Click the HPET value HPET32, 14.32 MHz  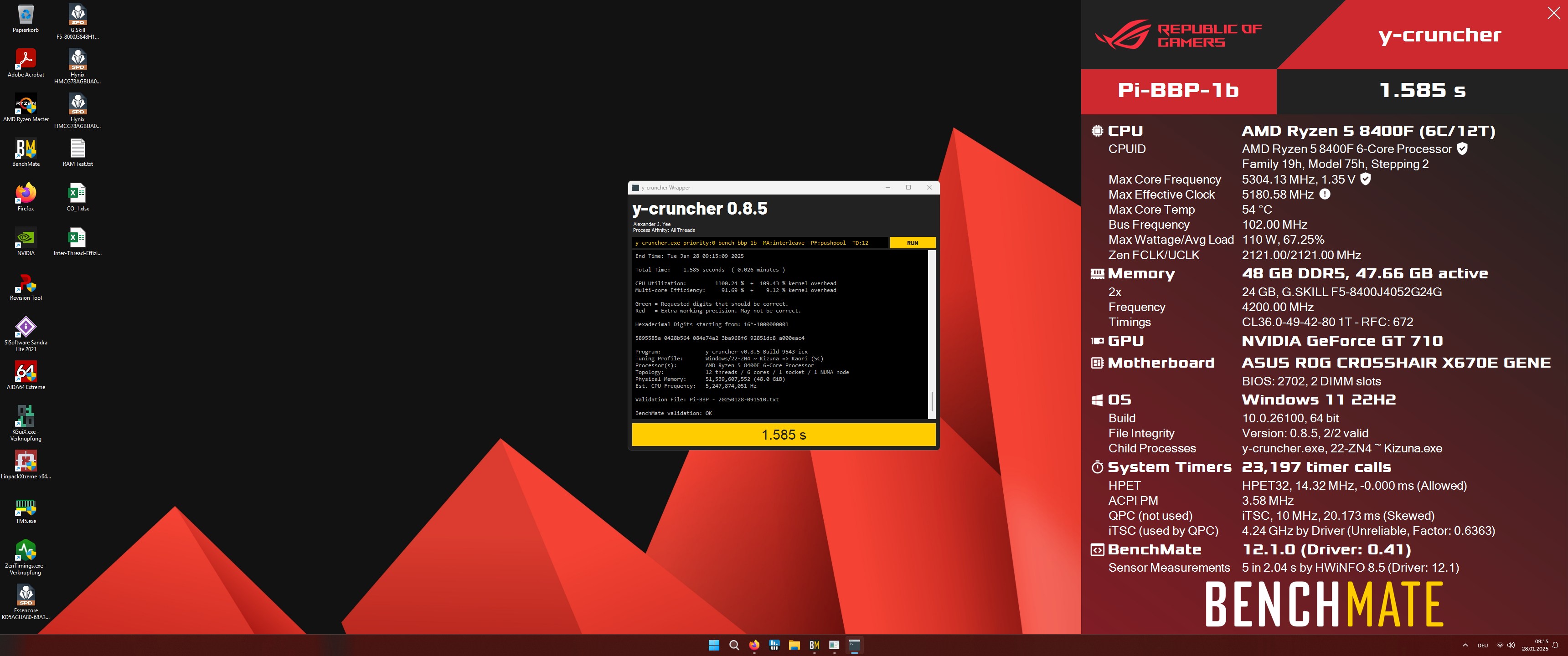[1297, 486]
